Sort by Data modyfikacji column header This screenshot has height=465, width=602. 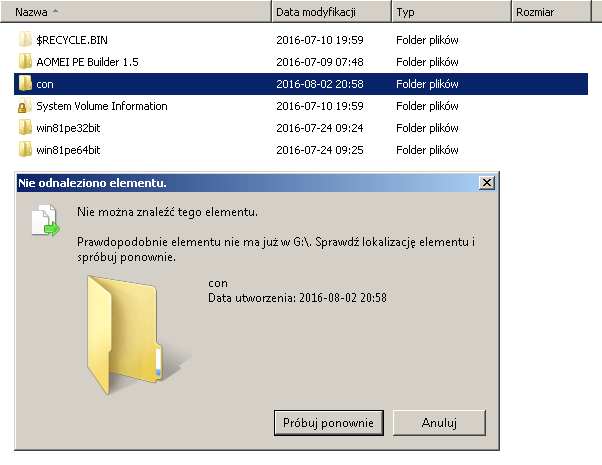click(332, 12)
